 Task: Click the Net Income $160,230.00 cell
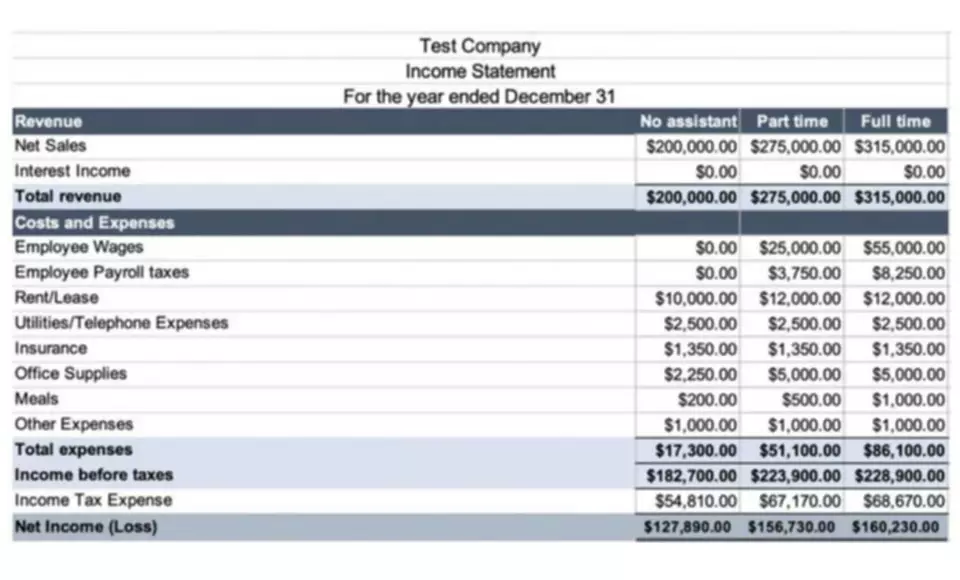(x=896, y=527)
